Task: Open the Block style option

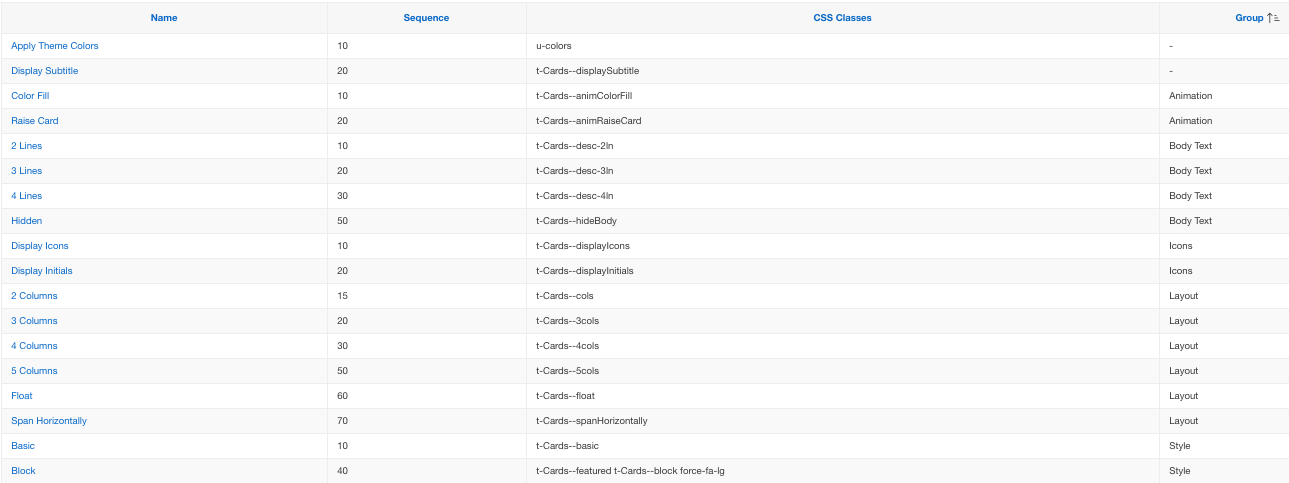Action: tap(23, 471)
